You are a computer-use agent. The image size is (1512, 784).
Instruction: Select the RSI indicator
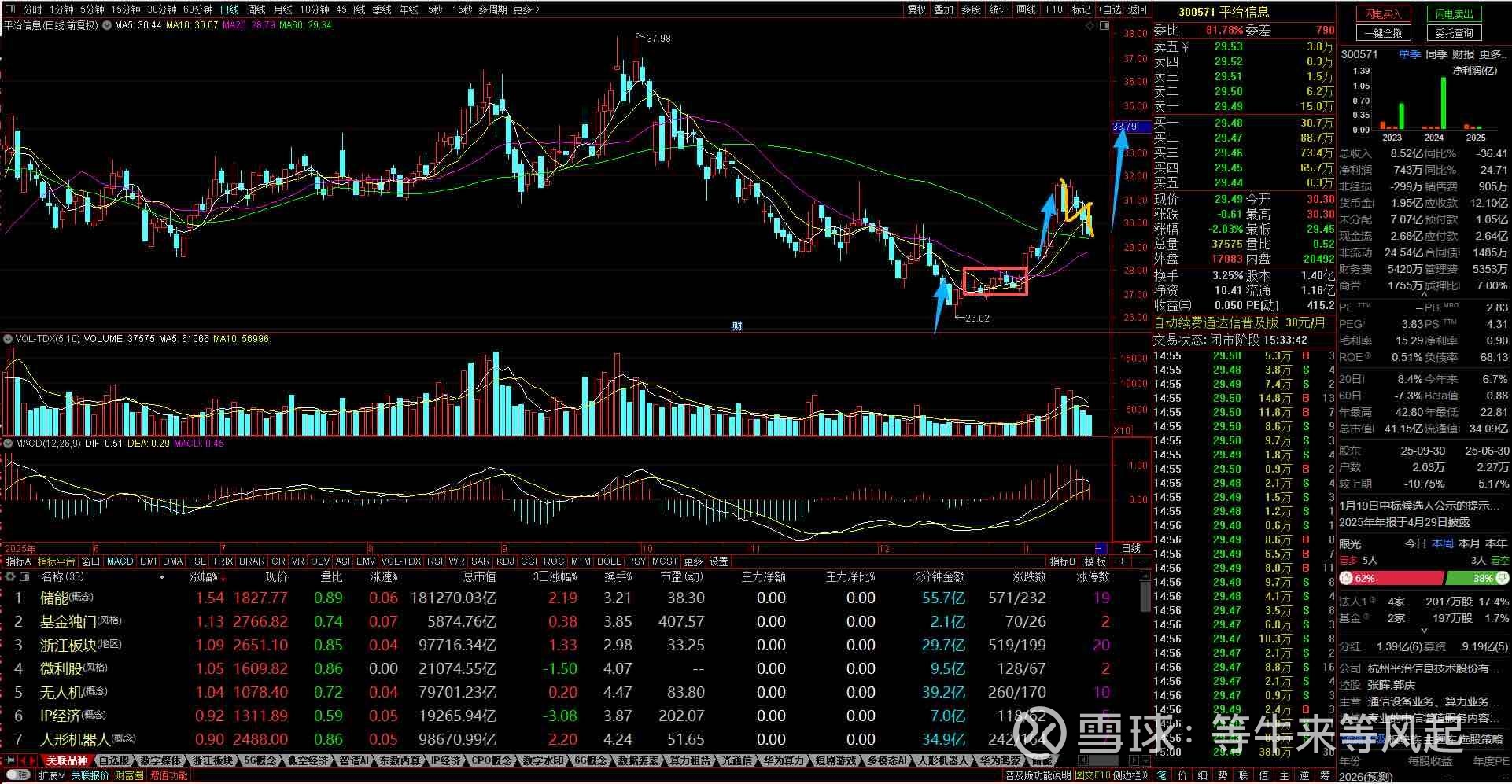tap(435, 561)
